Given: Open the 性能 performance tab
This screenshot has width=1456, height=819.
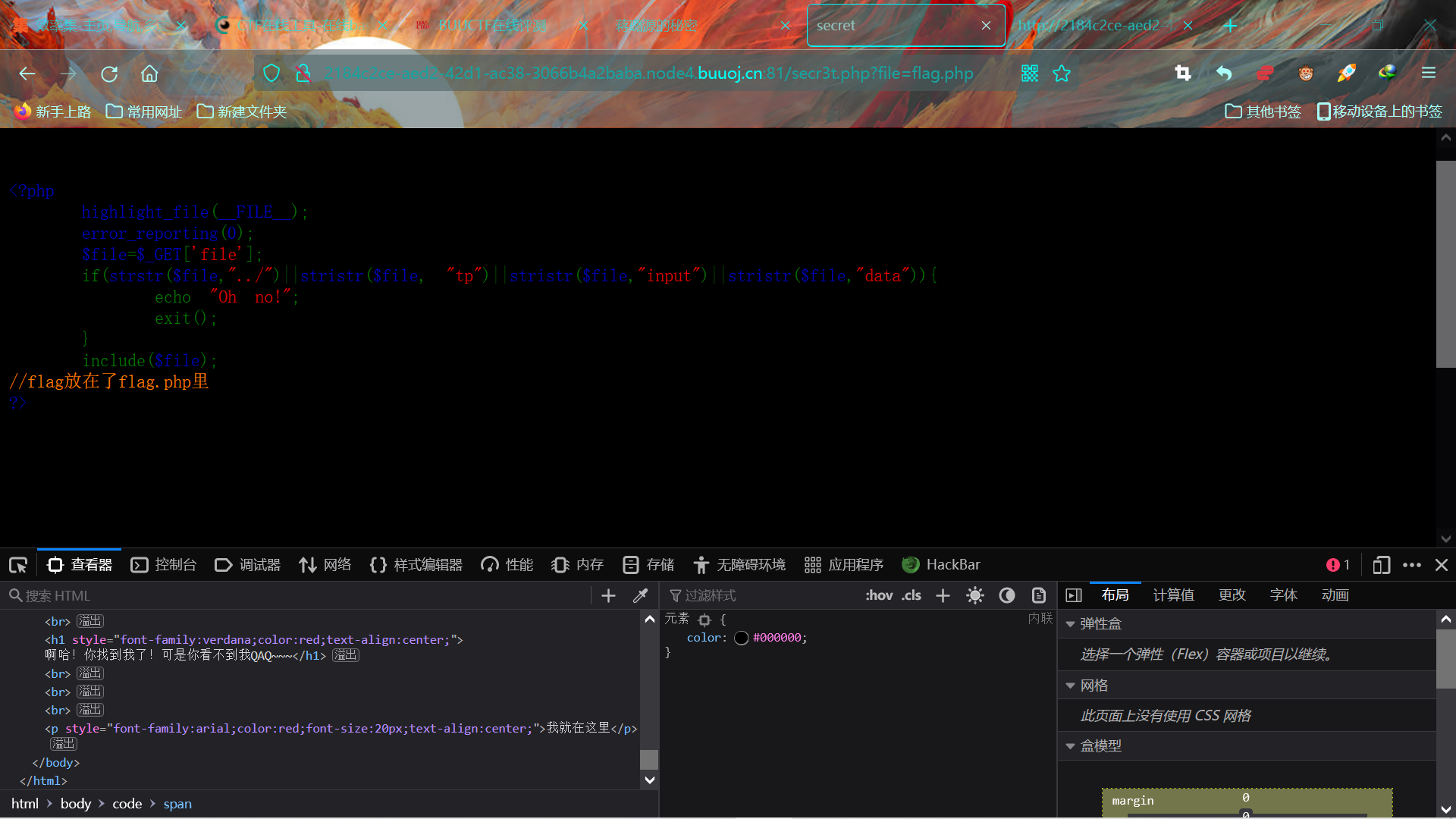Looking at the screenshot, I should coord(507,565).
